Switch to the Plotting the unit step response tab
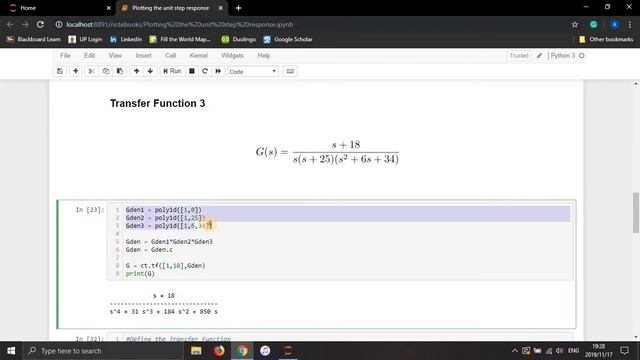The height and width of the screenshot is (360, 640). coord(170,8)
